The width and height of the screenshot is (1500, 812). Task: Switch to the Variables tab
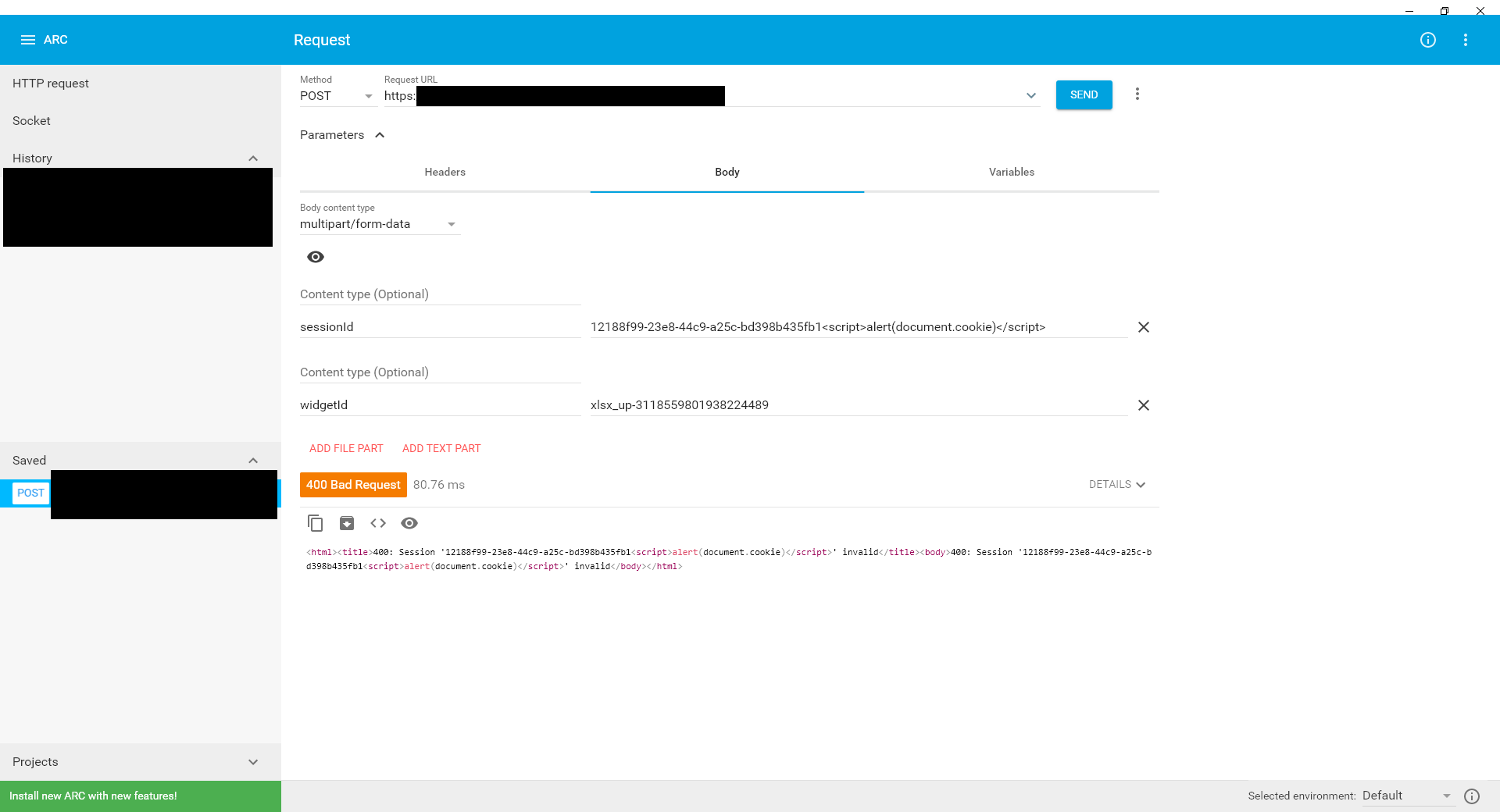[1011, 172]
